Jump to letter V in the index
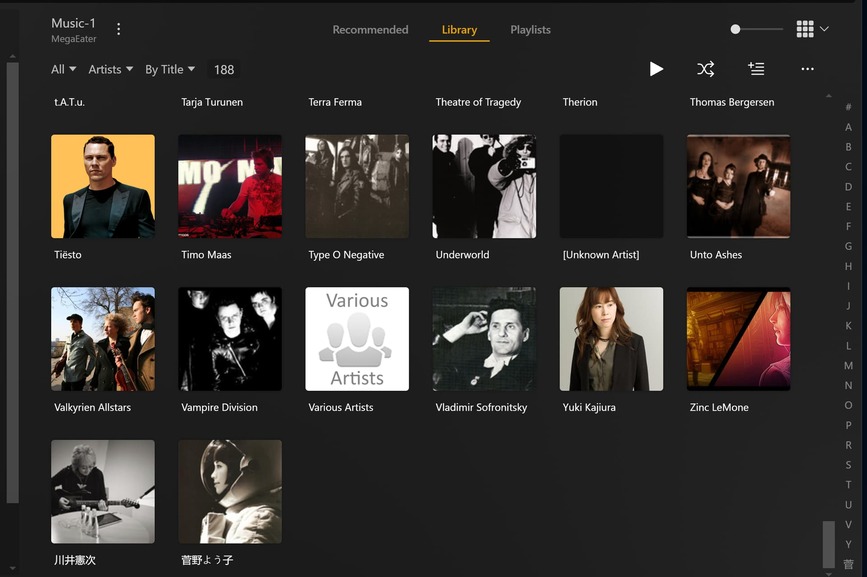Screen dimensions: 867x577 (848, 525)
